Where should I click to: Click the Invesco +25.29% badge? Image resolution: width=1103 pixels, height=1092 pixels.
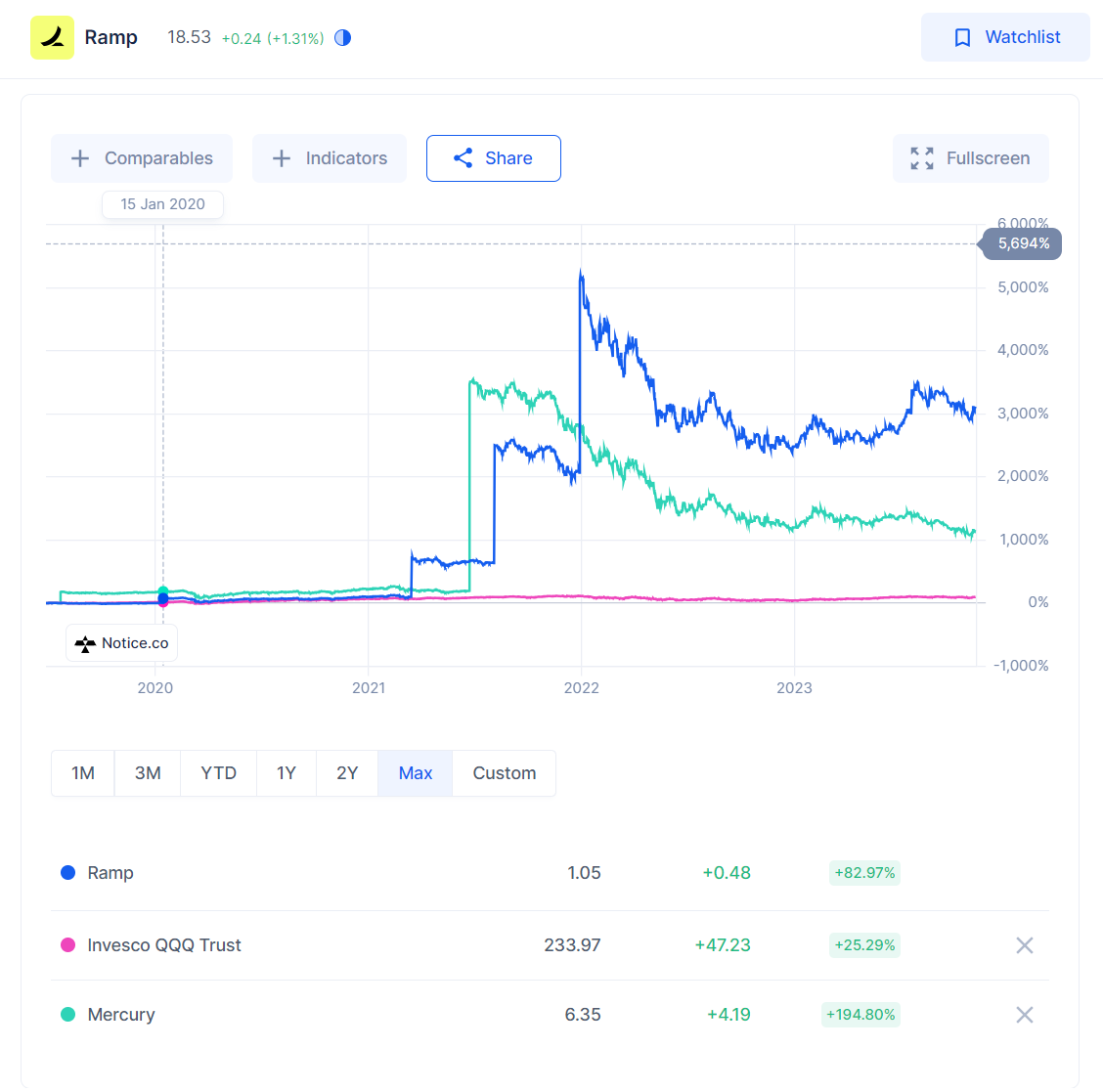coord(864,945)
